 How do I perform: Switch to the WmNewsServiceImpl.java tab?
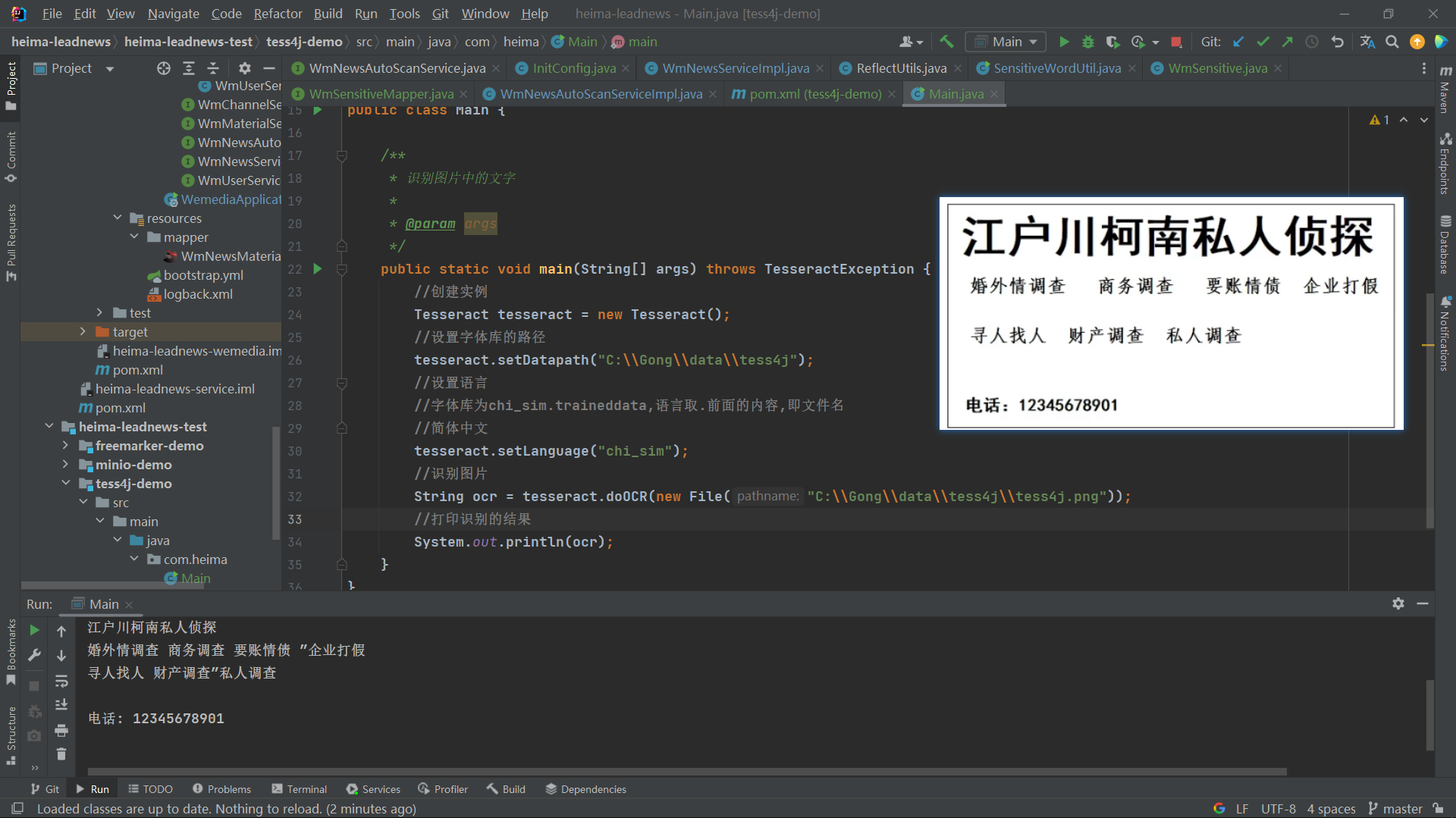pyautogui.click(x=735, y=68)
